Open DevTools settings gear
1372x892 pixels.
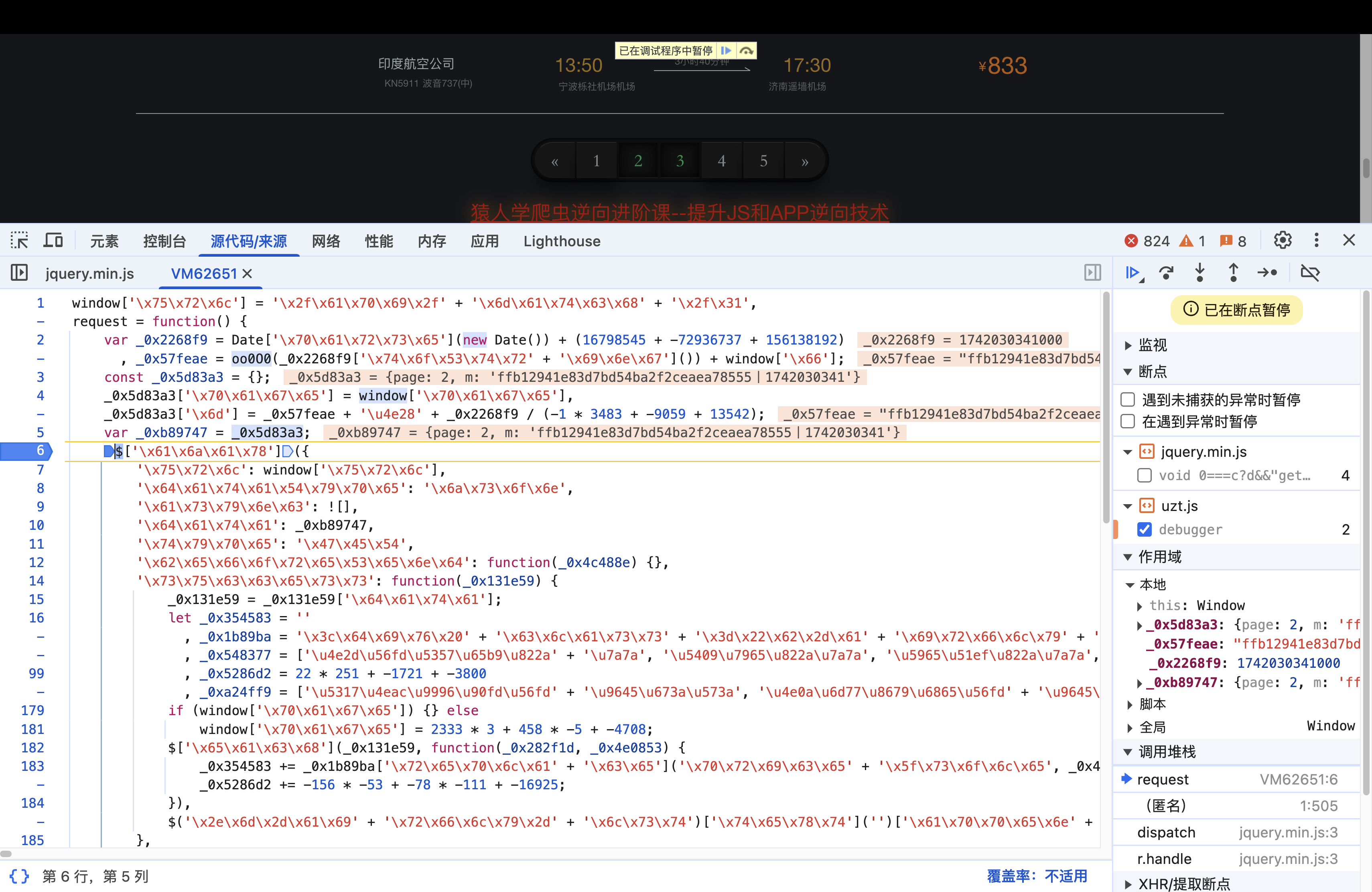[x=1282, y=240]
